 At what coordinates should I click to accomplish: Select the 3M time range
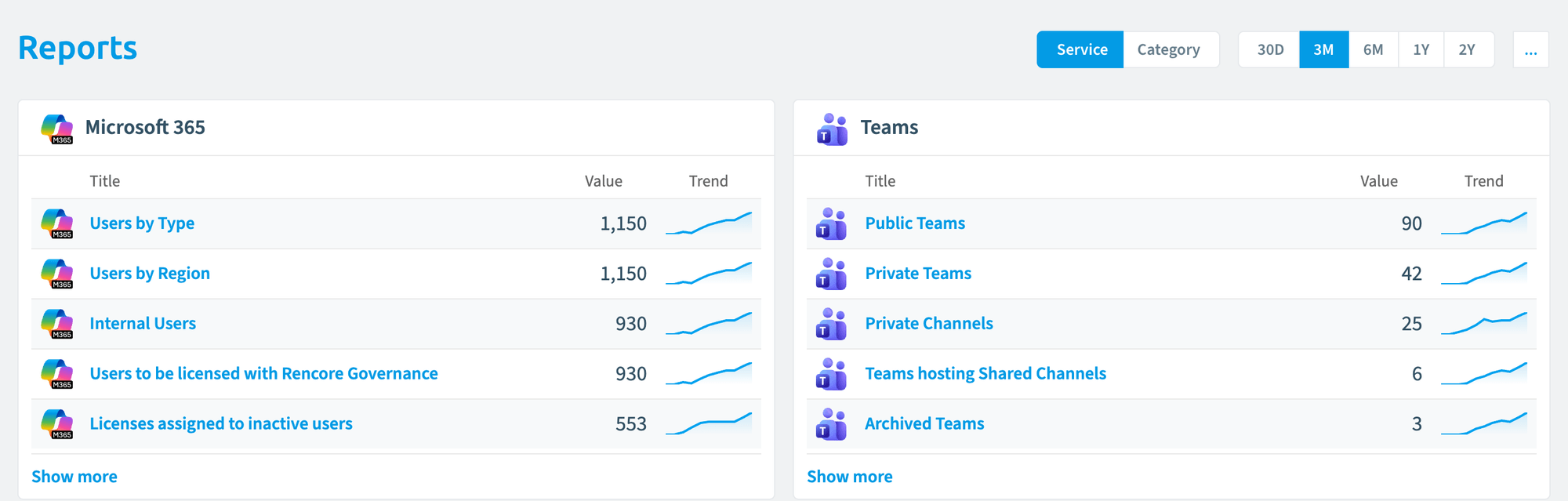(x=1324, y=49)
